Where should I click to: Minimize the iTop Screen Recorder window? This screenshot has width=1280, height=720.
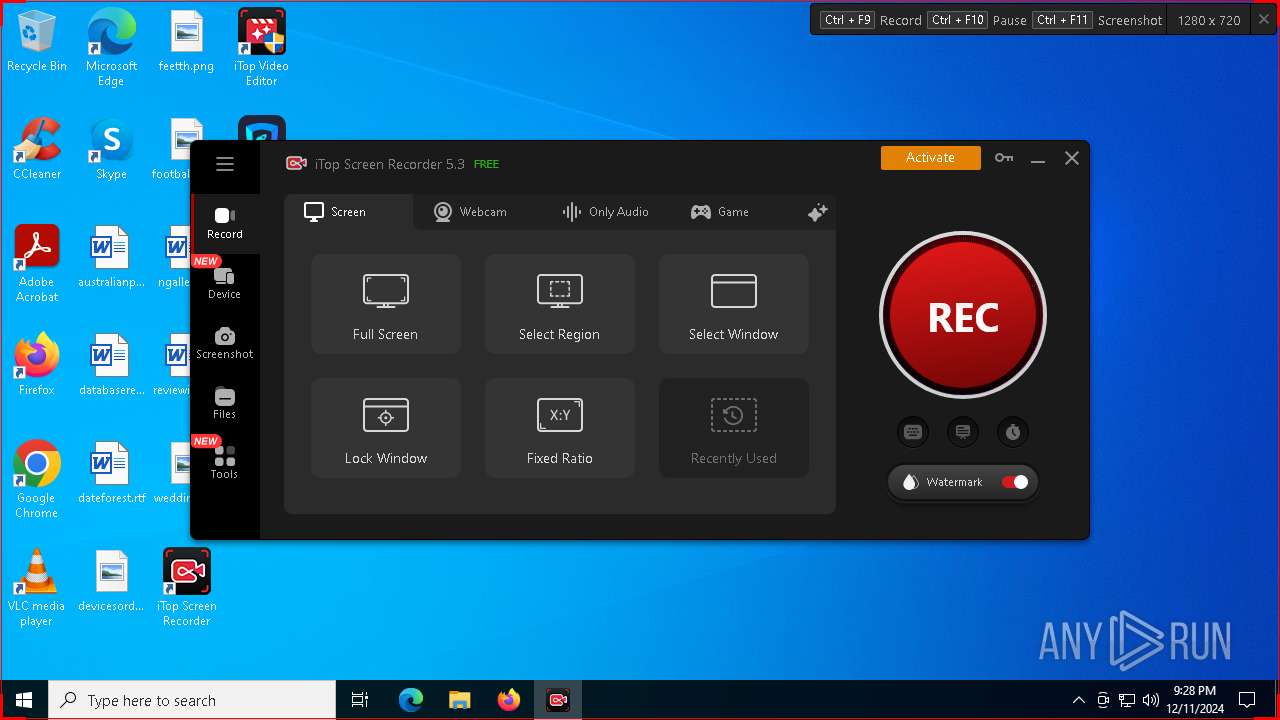point(1038,159)
